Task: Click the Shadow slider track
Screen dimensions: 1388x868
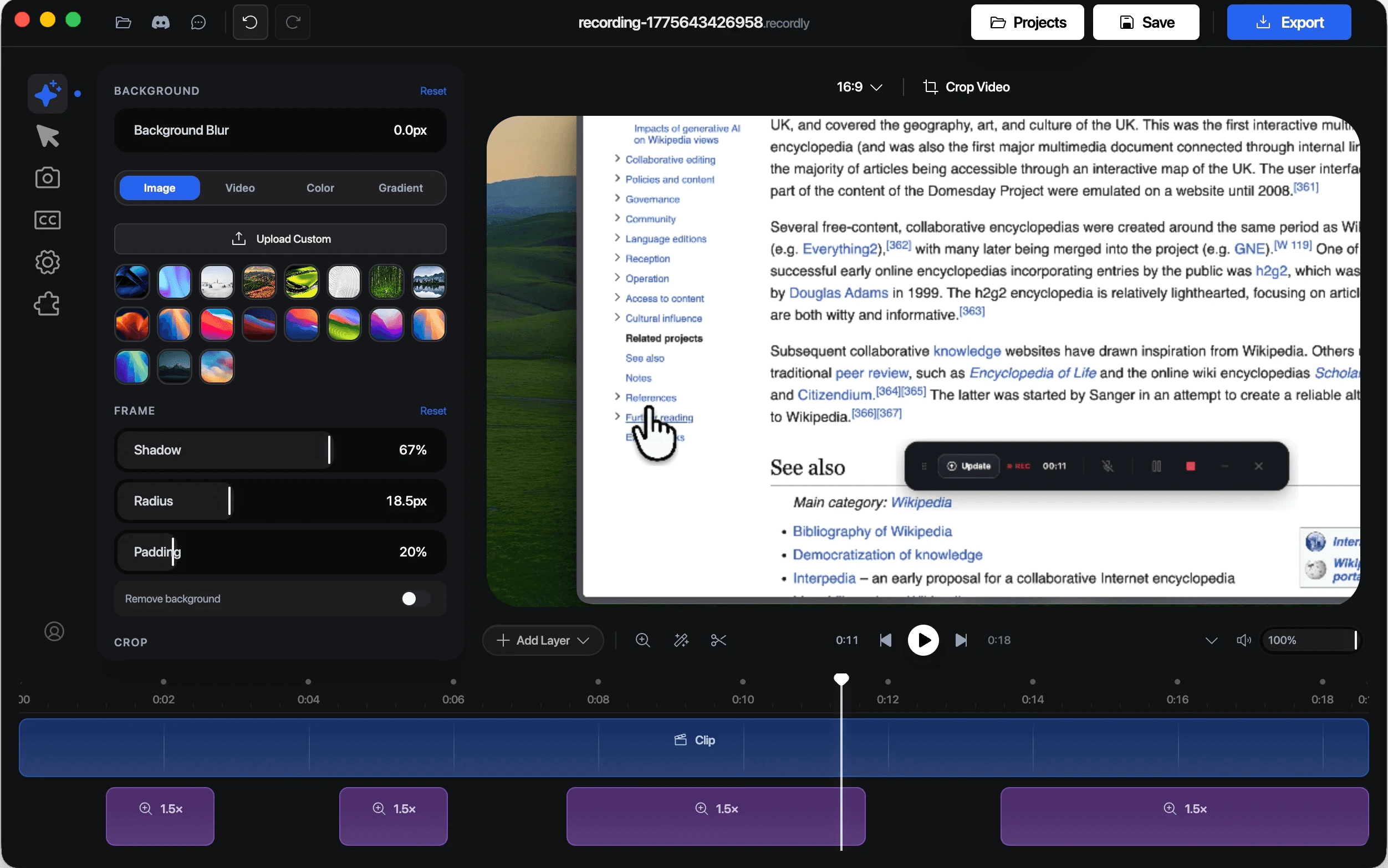Action: 280,450
